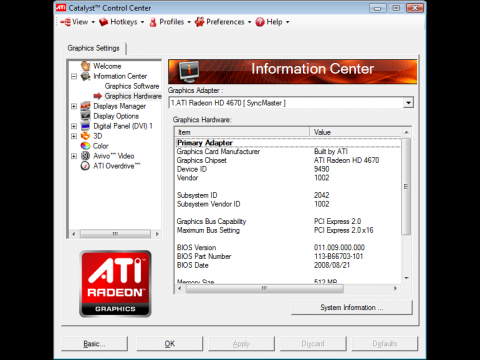This screenshot has width=480, height=360.
Task: Expand the Digital Panel (DVI) 1 node
Action: click(74, 126)
